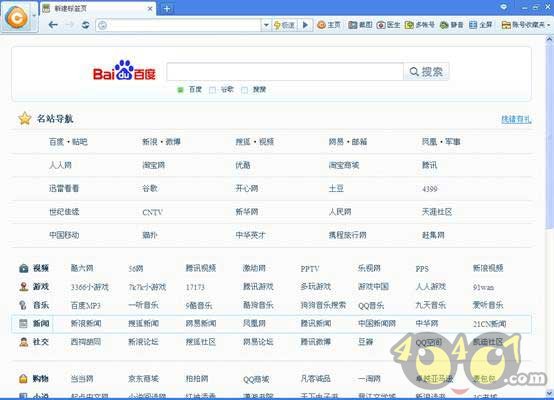Click into the Baidu search input box
The image size is (554, 400).
click(285, 72)
